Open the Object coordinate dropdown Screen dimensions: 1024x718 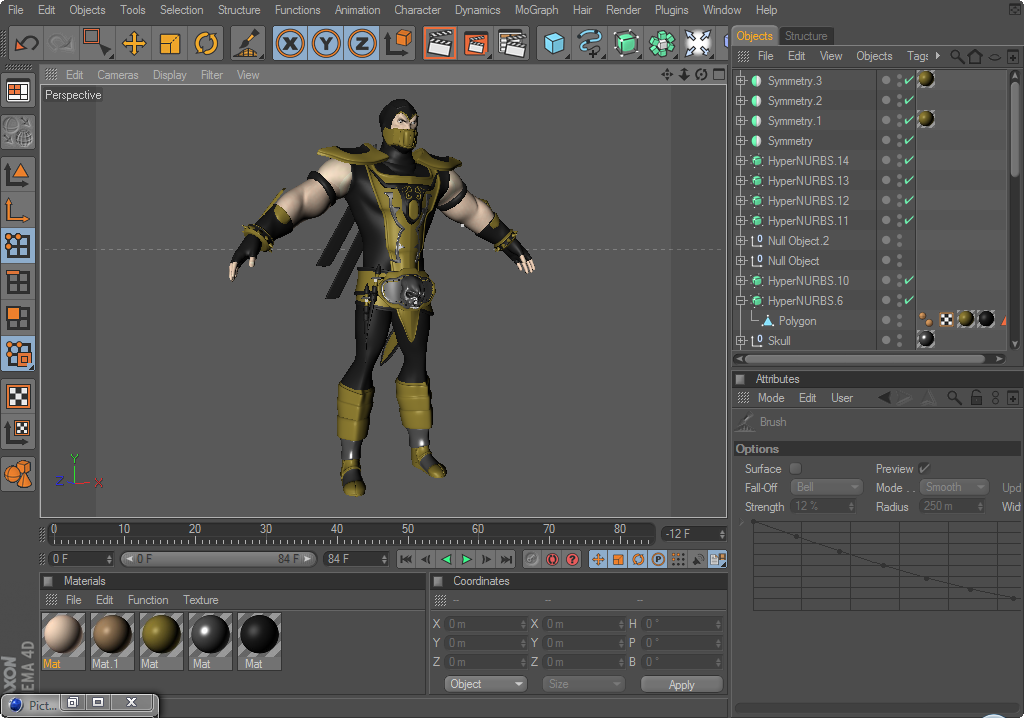tap(487, 684)
